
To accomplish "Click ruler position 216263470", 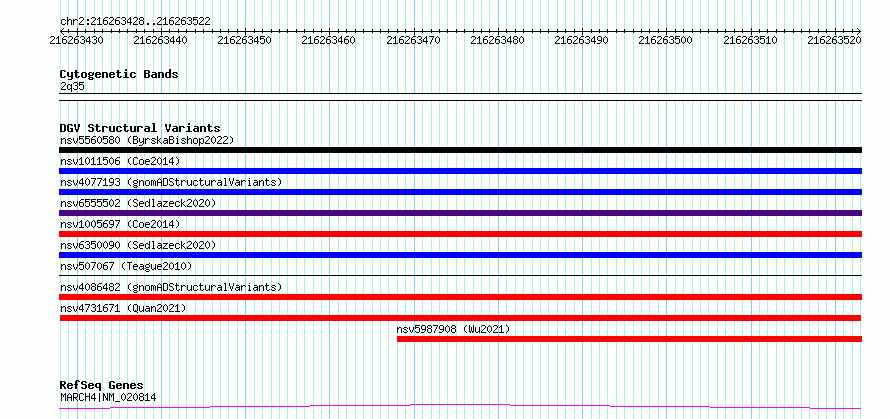I will [413, 40].
